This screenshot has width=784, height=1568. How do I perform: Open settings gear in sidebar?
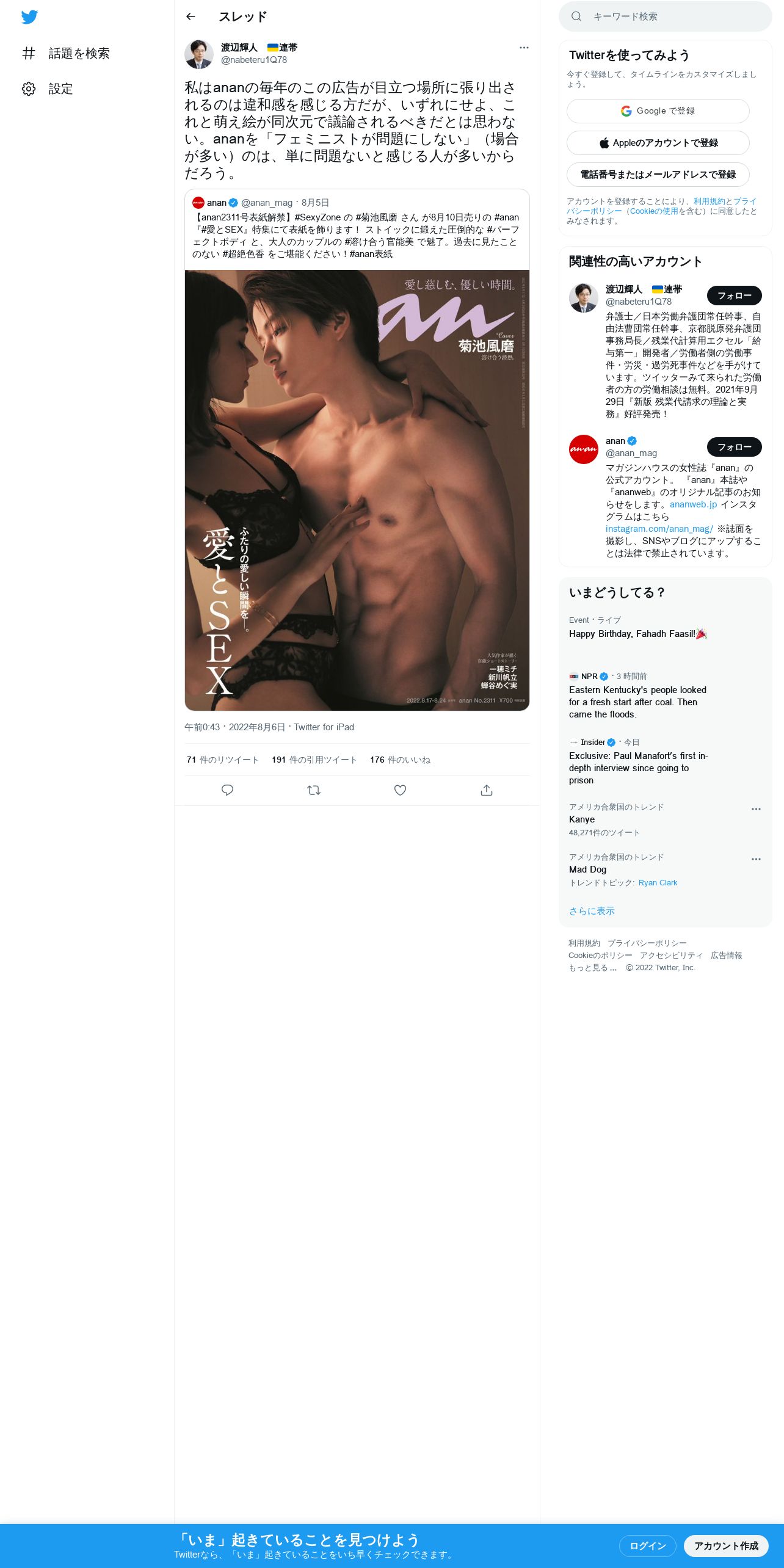(x=29, y=89)
